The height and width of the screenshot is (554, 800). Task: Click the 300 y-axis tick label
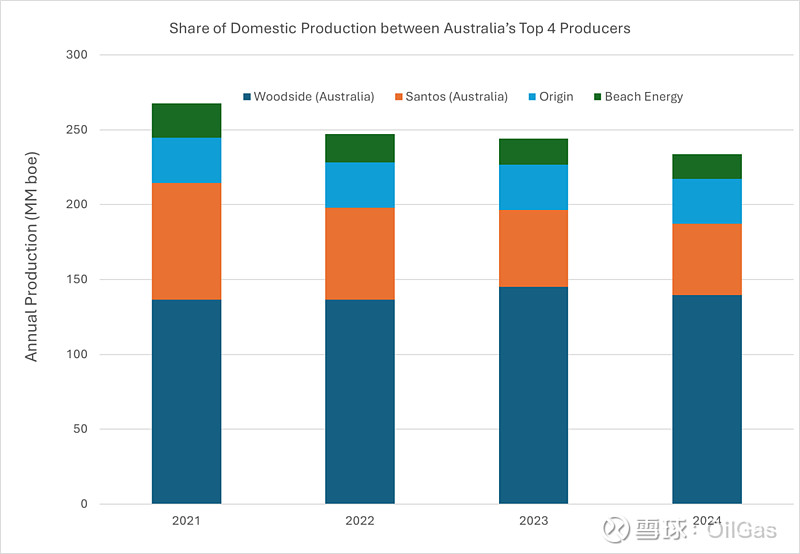[x=77, y=55]
